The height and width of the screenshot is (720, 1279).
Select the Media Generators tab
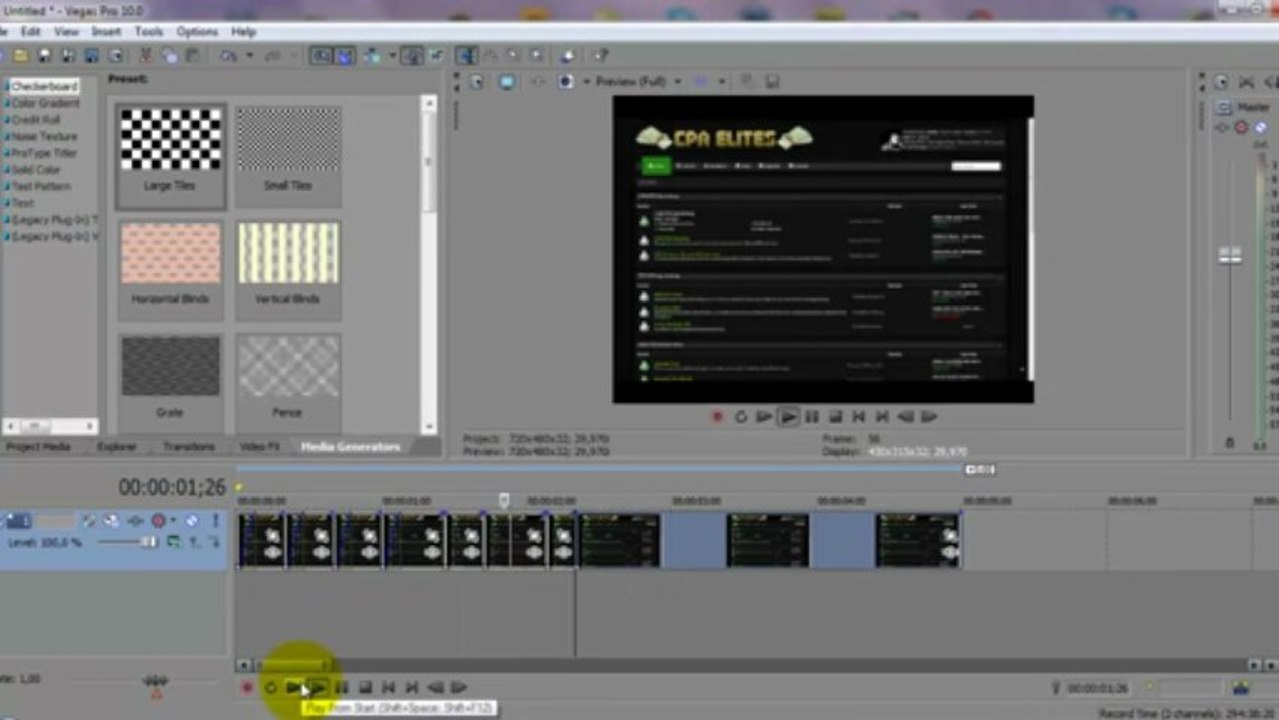coord(350,447)
